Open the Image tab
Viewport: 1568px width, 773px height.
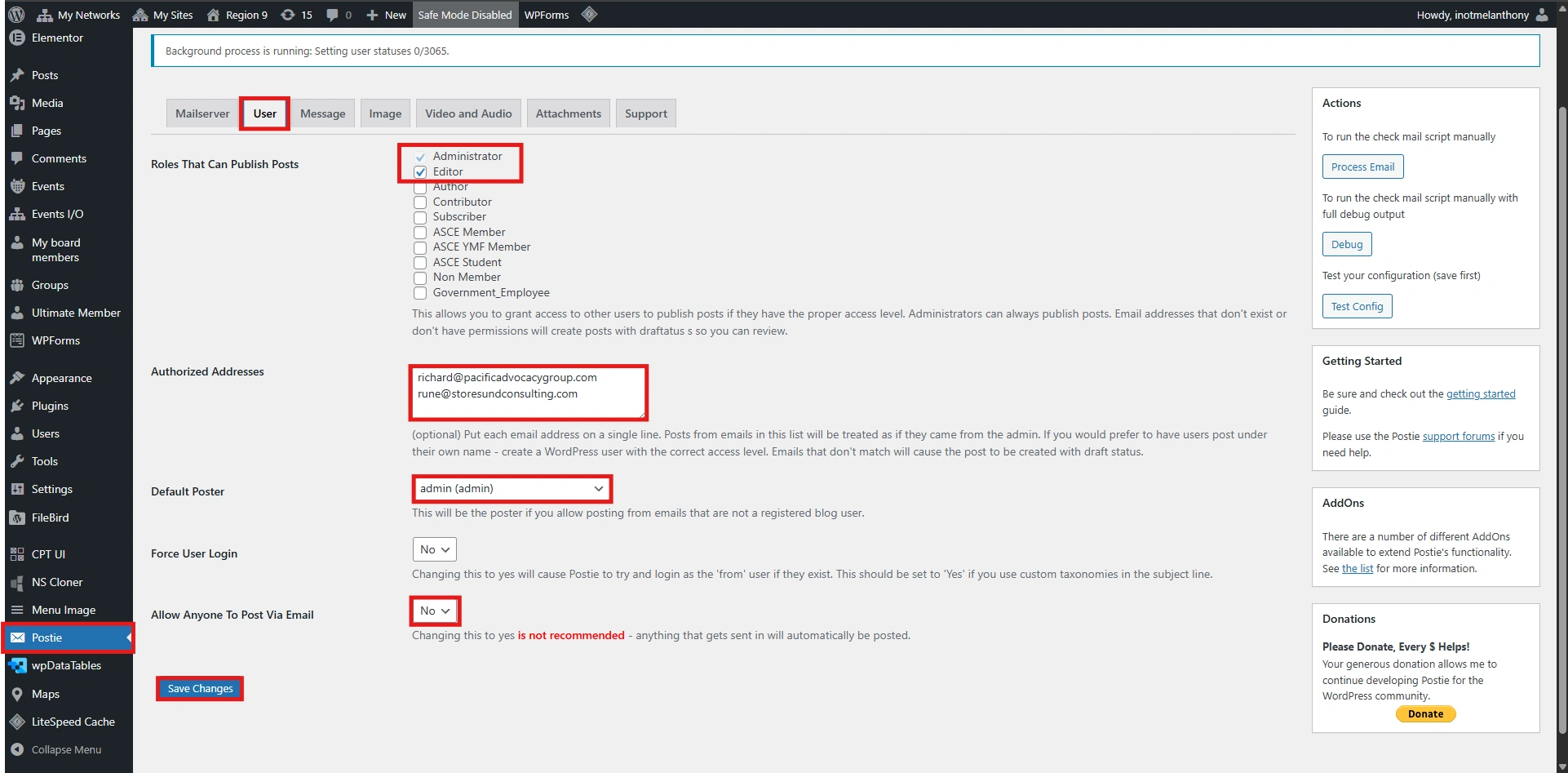click(385, 113)
